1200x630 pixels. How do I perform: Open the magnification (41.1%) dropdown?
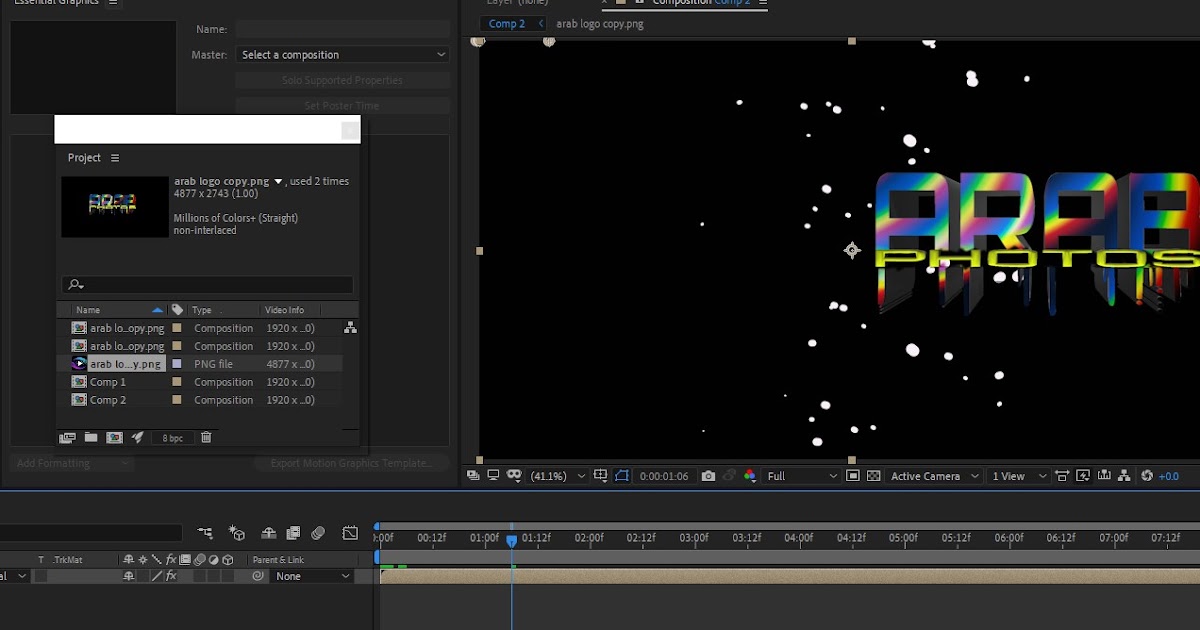click(x=557, y=476)
